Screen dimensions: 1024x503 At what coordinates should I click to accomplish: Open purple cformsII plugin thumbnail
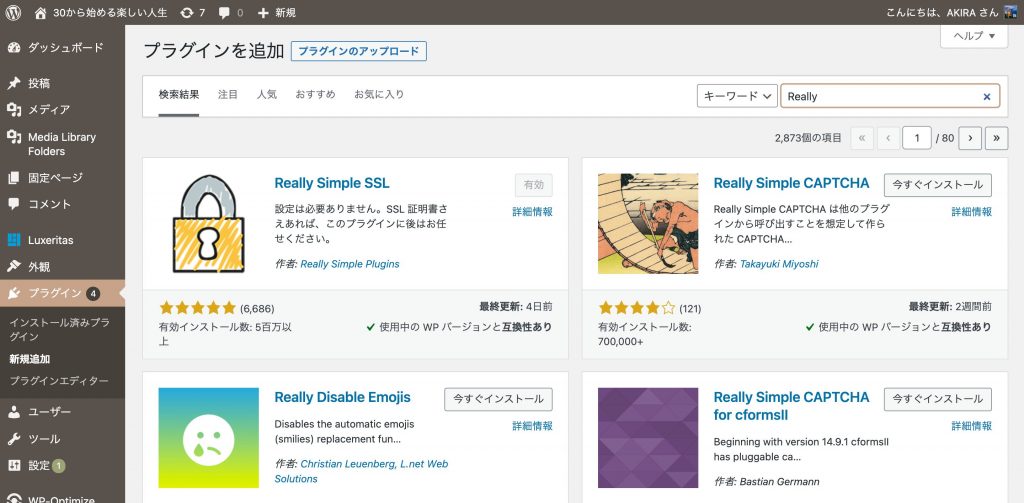point(648,438)
